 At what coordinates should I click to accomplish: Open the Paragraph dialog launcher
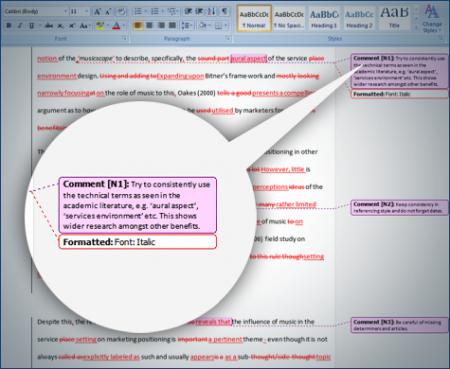click(x=228, y=39)
